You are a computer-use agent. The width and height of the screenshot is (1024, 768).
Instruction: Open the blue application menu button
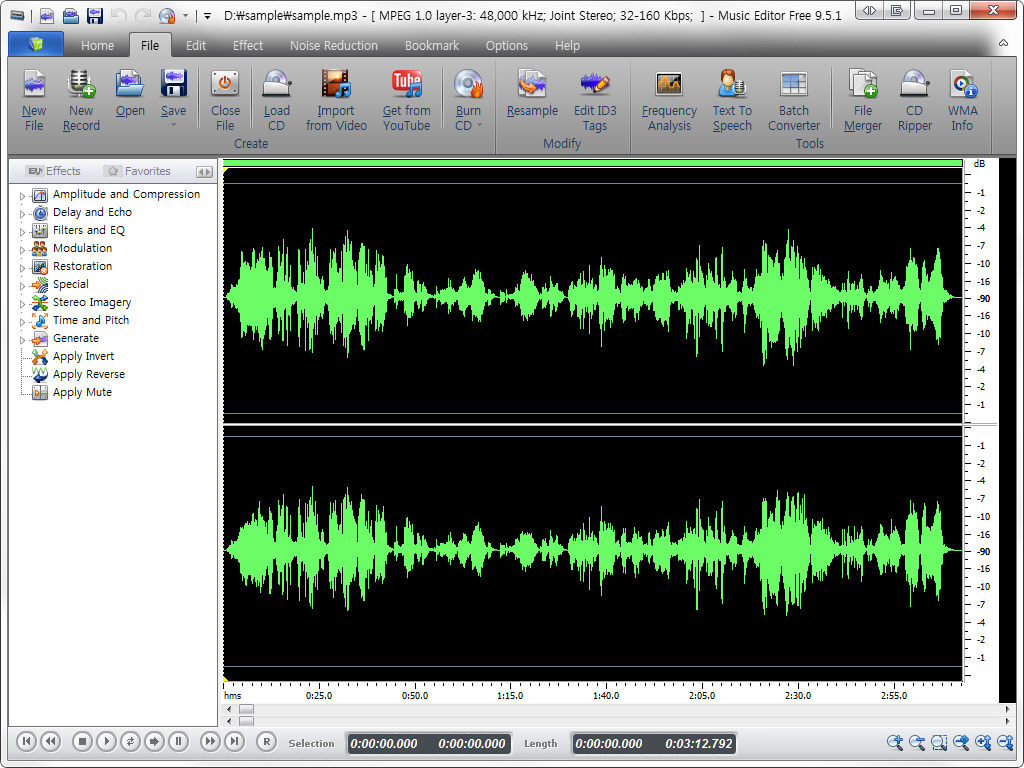[x=36, y=44]
